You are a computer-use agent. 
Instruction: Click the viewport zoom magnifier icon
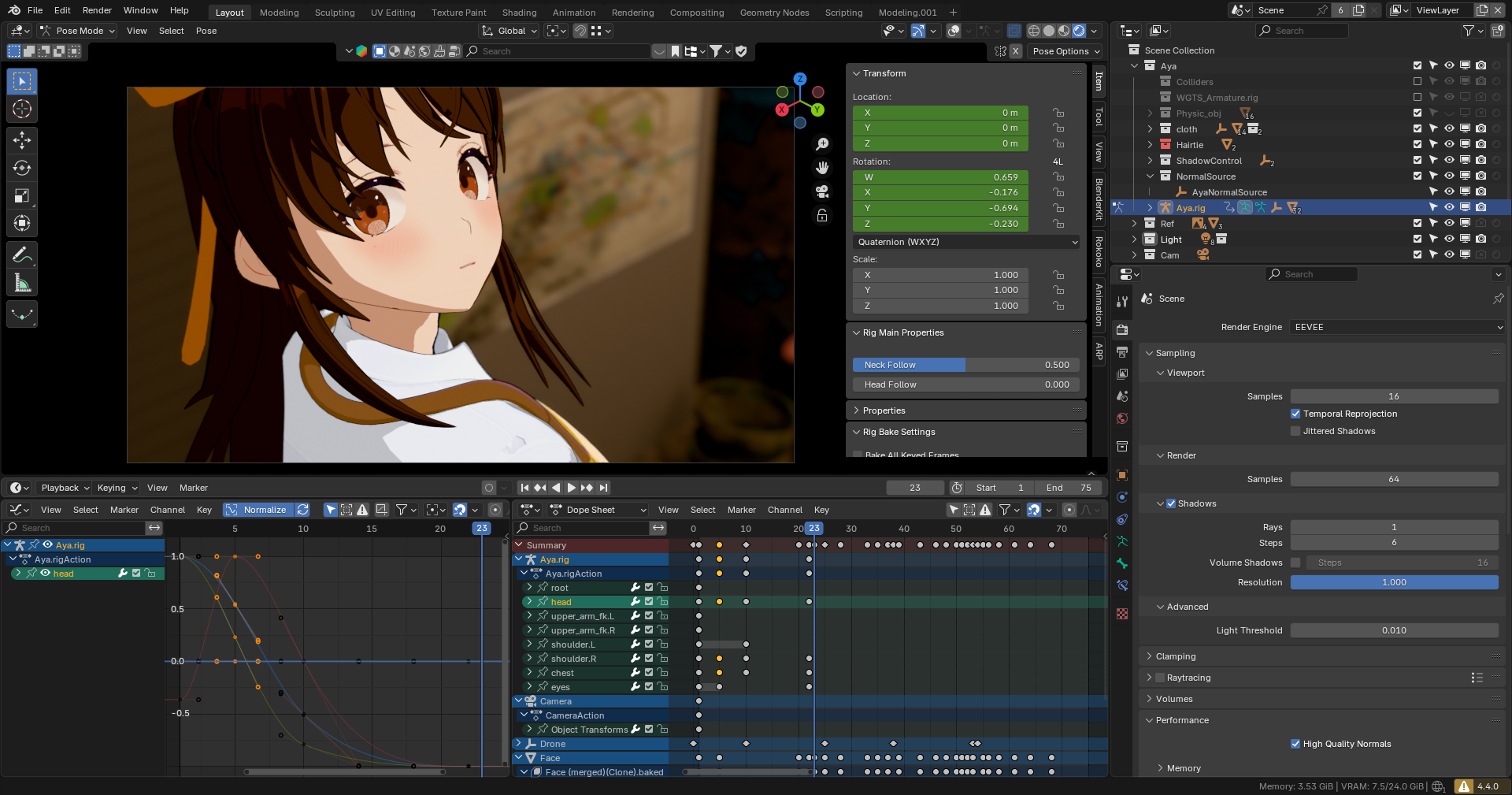click(x=822, y=144)
